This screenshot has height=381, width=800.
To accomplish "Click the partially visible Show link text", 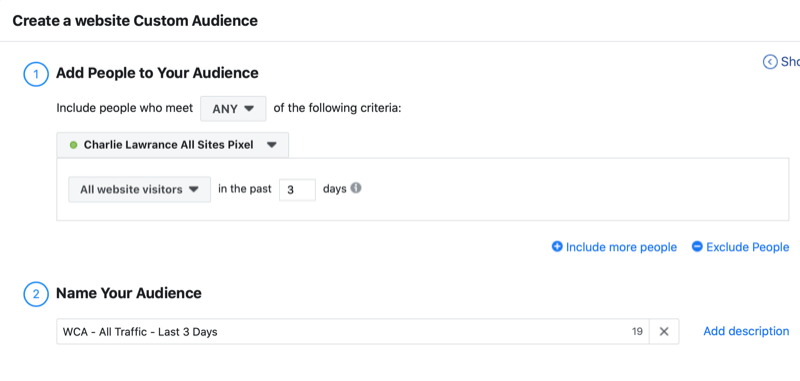I will pos(790,62).
